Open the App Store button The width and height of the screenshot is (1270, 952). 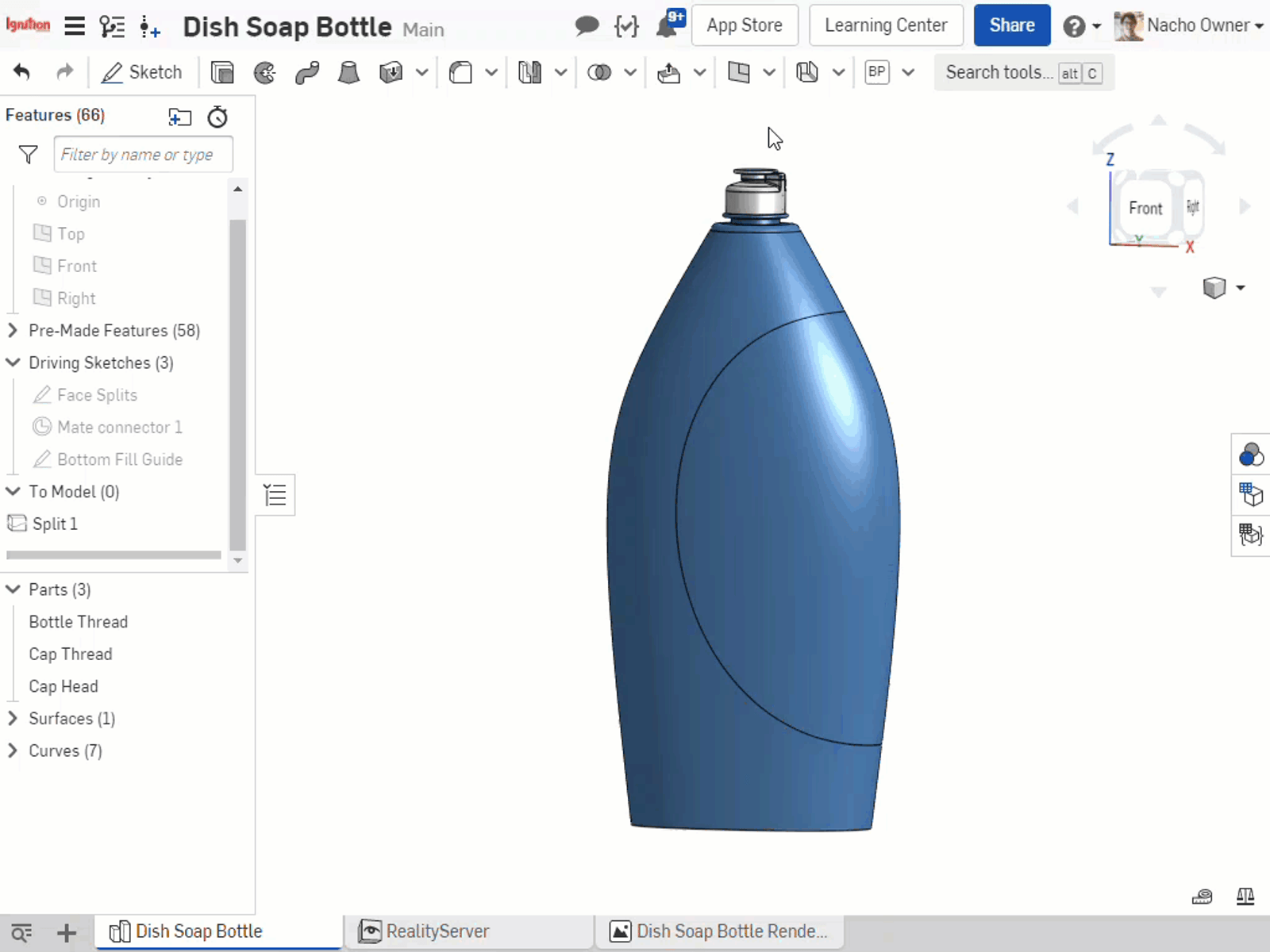[x=744, y=25]
